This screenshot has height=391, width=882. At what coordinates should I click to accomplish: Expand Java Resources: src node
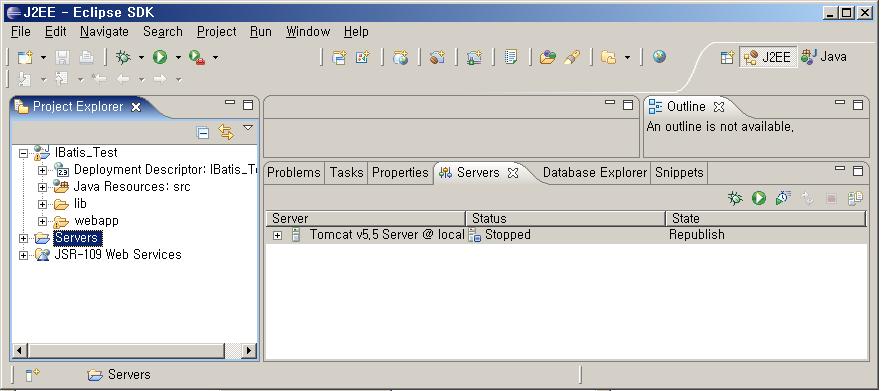42,187
